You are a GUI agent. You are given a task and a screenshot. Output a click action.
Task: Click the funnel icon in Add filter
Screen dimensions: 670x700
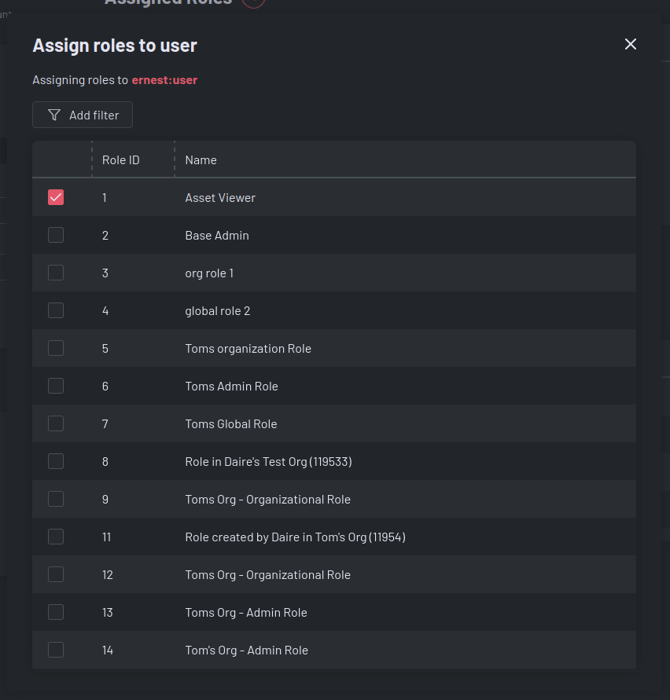[x=54, y=115]
